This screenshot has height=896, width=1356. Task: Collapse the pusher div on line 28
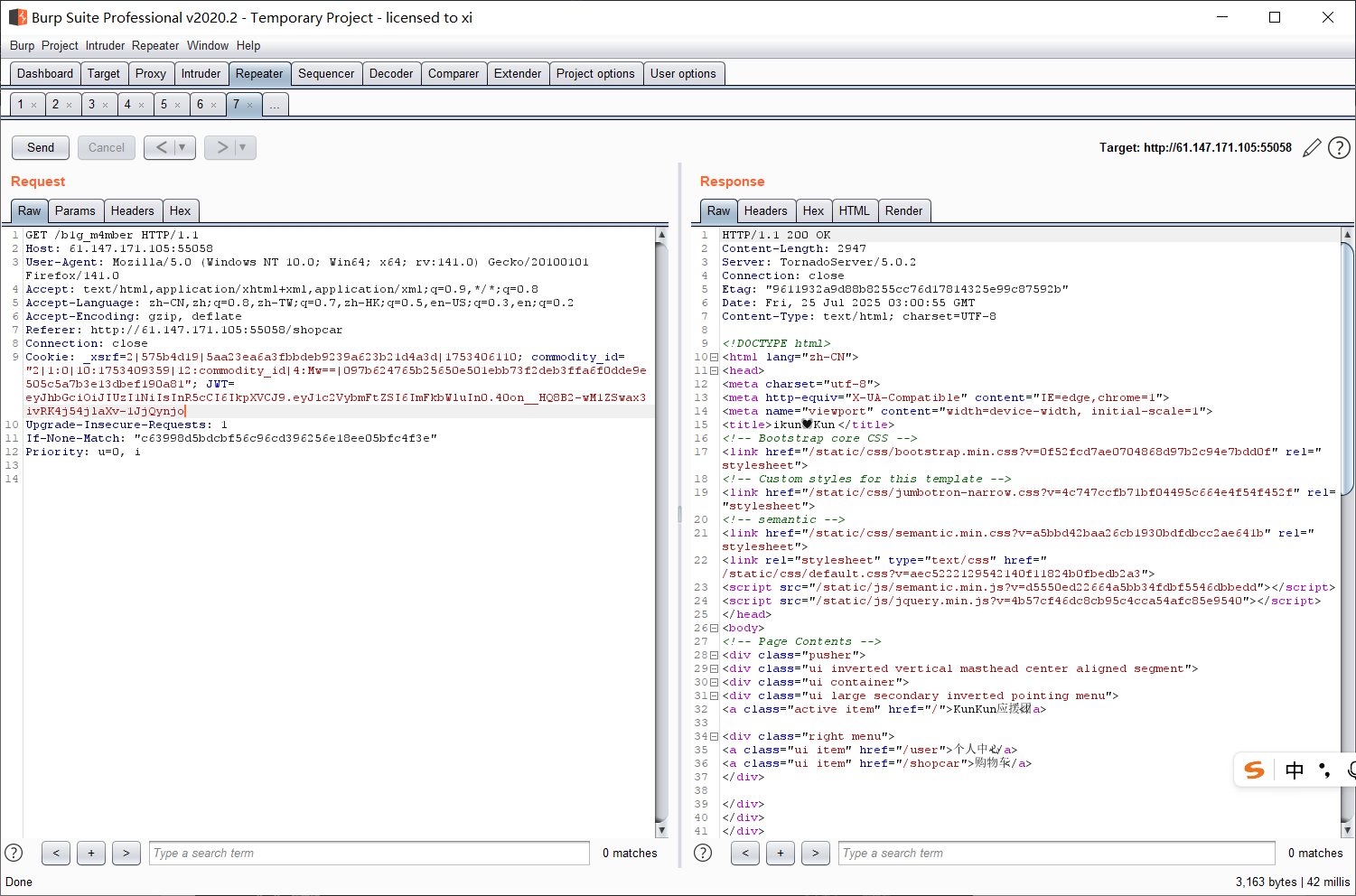(715, 656)
